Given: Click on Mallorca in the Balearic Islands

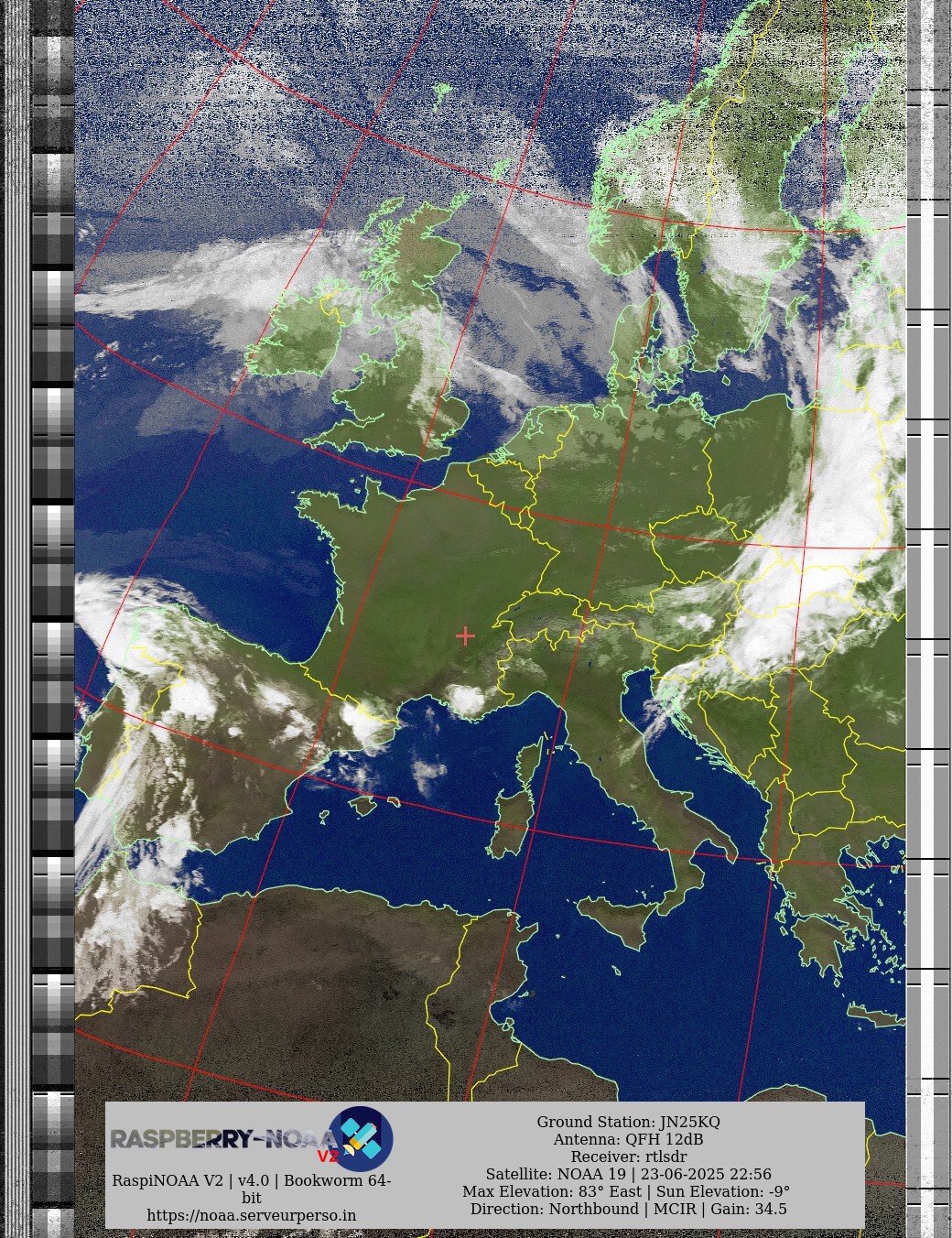Looking at the screenshot, I should coord(363,806).
